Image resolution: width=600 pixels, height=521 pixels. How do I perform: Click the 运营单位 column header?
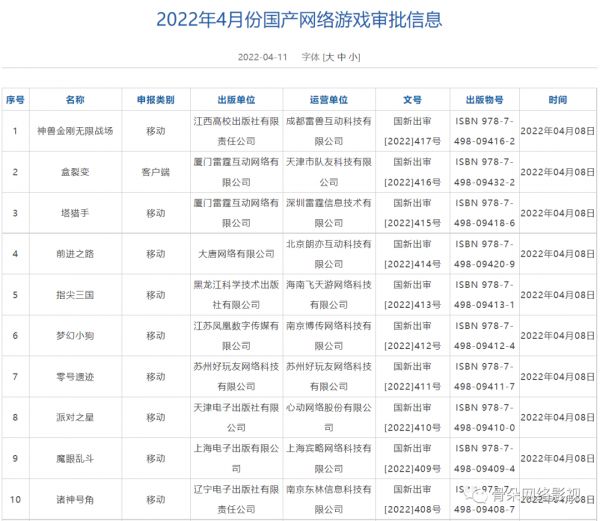coord(330,101)
